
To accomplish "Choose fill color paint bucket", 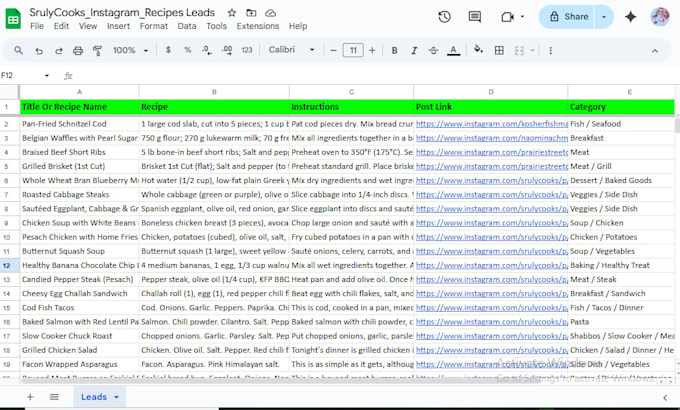I will 478,50.
